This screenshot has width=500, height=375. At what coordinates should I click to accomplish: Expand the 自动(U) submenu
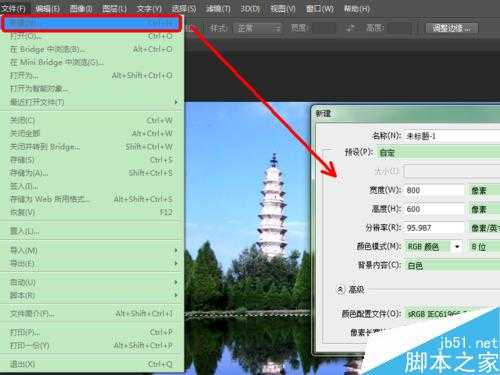click(92, 282)
